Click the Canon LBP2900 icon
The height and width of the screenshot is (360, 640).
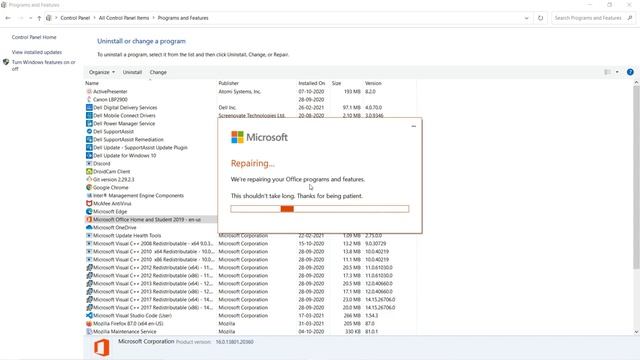click(89, 99)
